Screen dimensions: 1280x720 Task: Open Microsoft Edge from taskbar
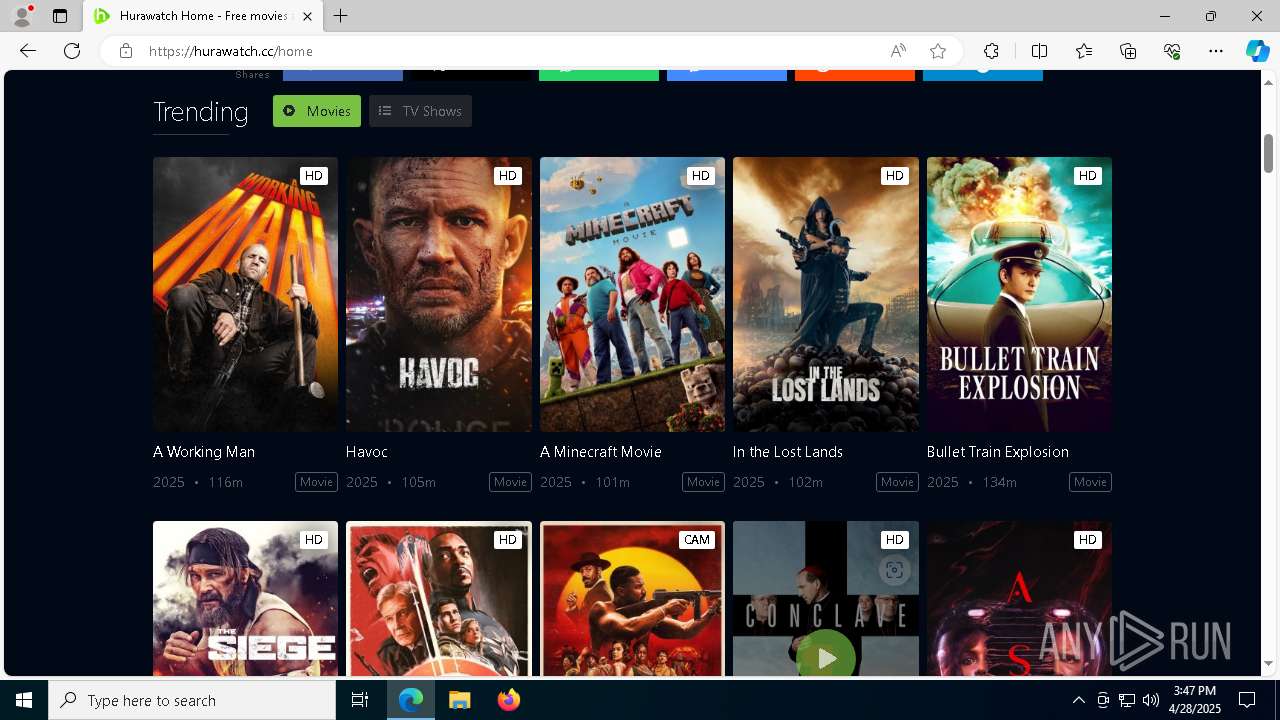click(411, 700)
